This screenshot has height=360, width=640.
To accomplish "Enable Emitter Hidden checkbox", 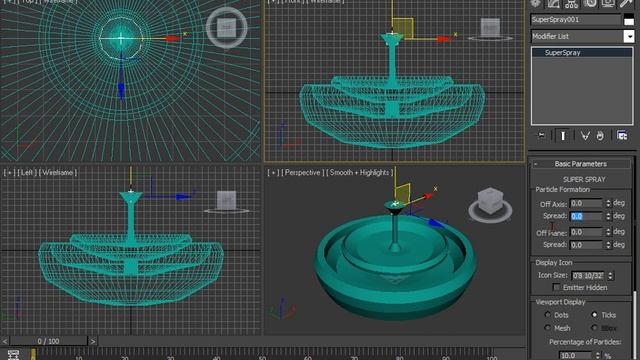I will click(x=556, y=287).
